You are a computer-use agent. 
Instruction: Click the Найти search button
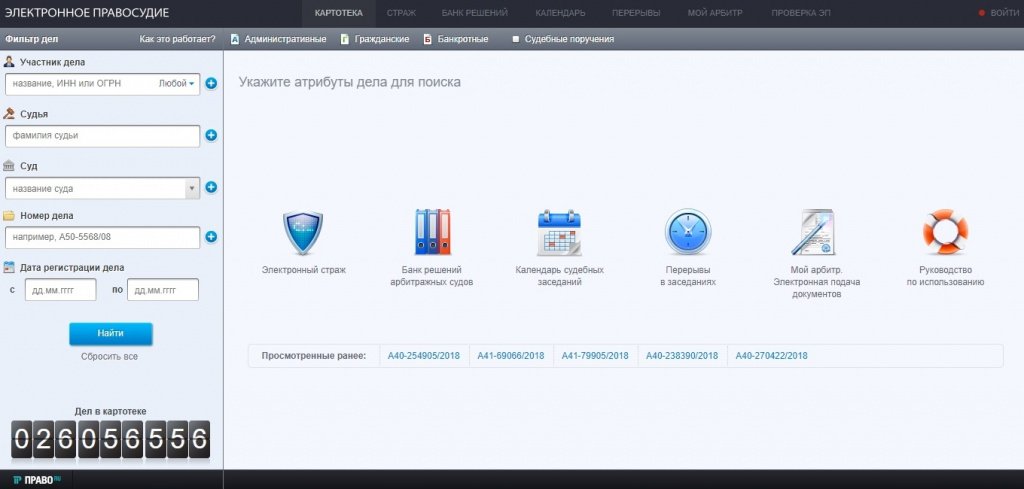point(110,334)
